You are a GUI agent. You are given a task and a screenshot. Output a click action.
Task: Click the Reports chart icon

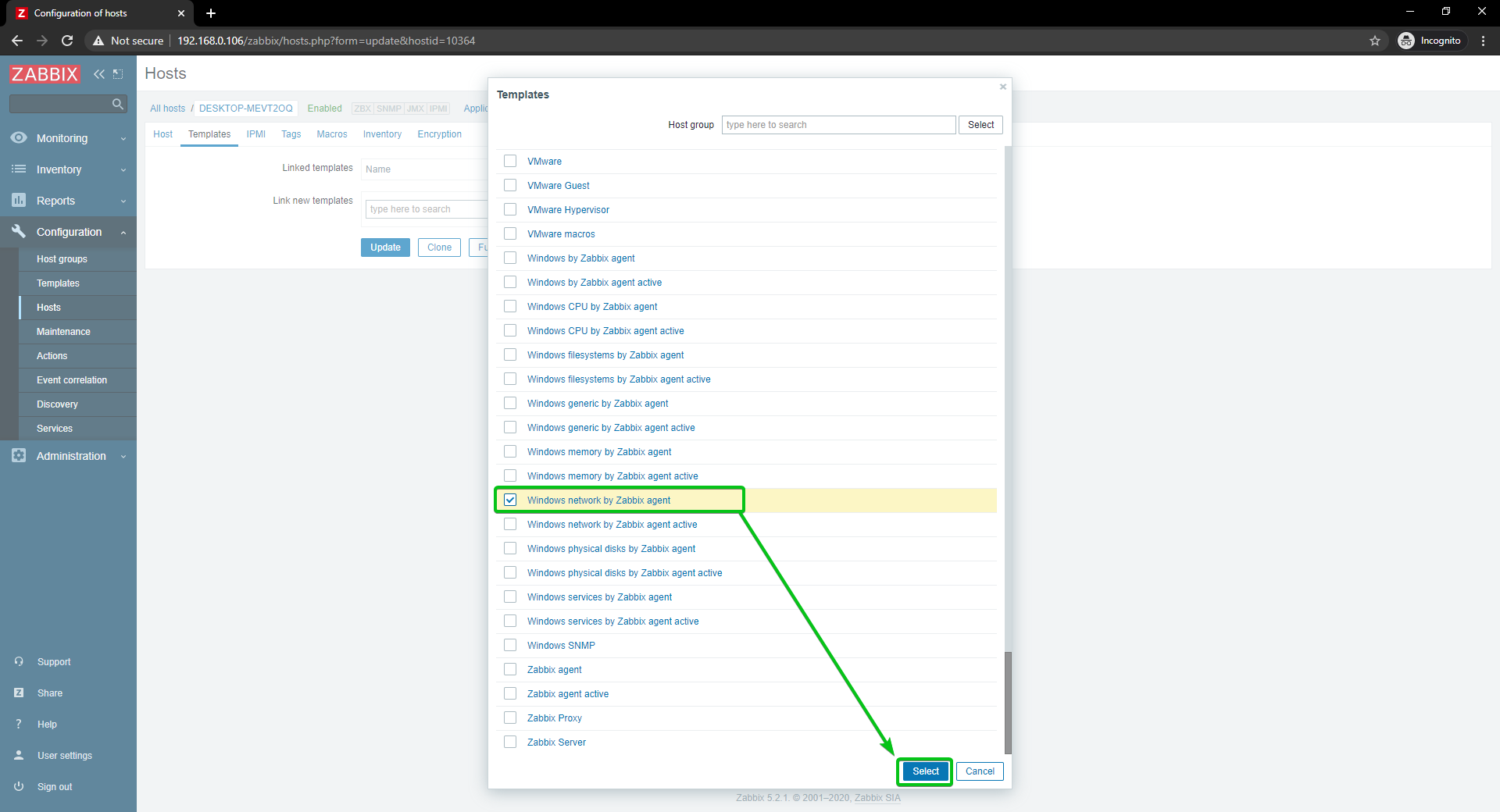click(x=19, y=201)
